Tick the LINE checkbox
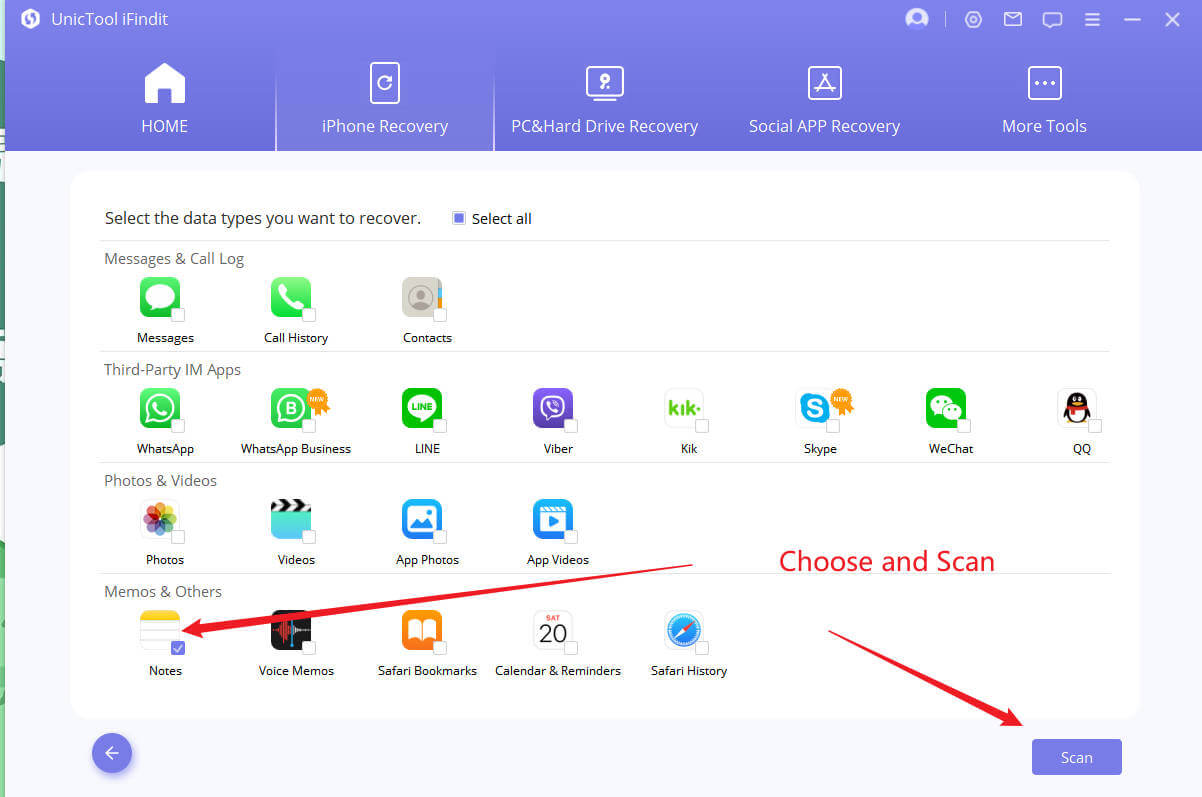Screen dimensions: 1202x797 coord(440,426)
